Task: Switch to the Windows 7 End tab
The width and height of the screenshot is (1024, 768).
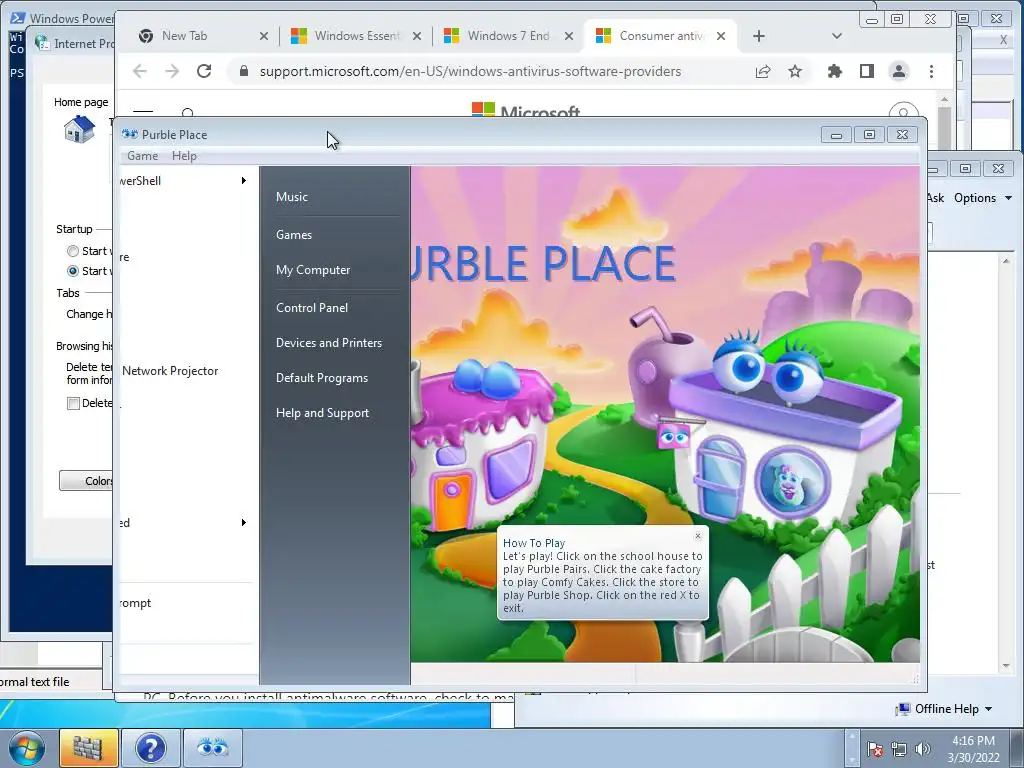Action: [508, 36]
